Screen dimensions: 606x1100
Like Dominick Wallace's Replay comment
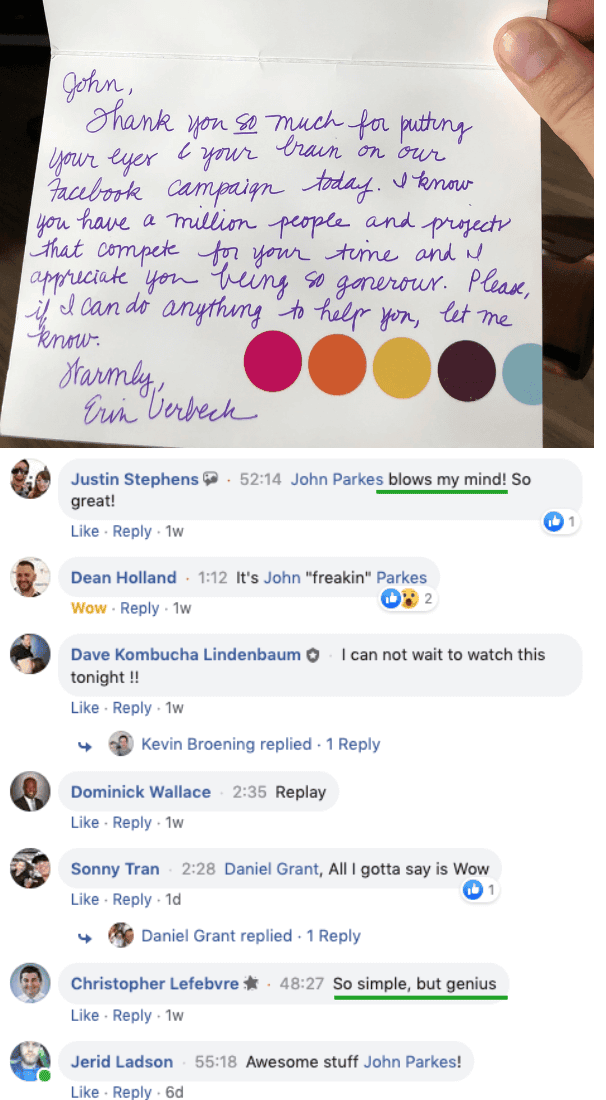[84, 822]
